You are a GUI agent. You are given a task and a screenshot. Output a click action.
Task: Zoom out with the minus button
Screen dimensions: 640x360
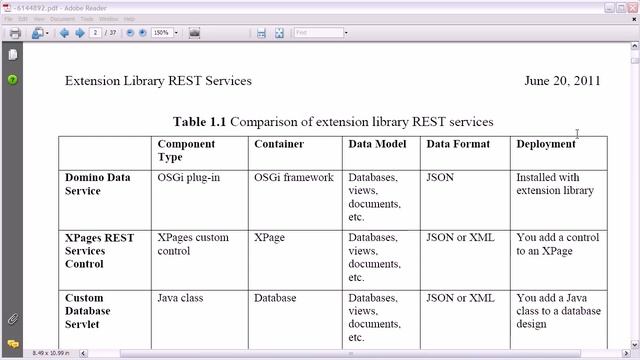tap(130, 33)
